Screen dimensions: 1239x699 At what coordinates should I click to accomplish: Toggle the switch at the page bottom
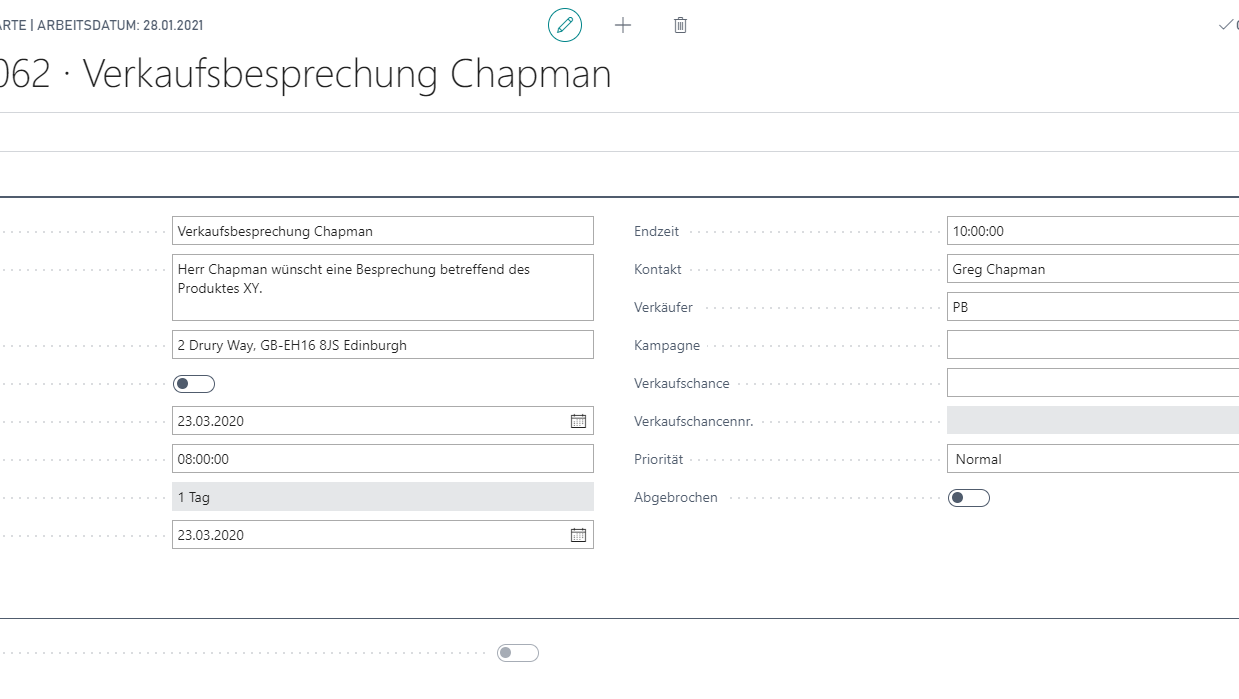click(x=517, y=653)
